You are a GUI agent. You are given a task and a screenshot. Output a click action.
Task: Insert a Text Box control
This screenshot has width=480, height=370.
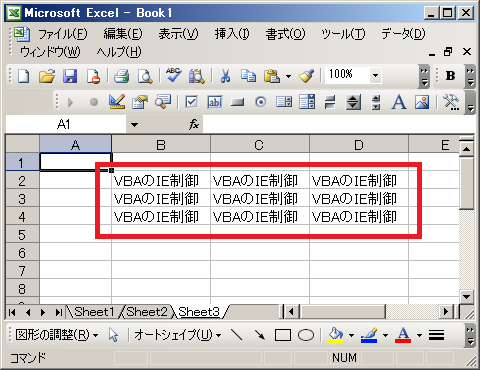coord(215,102)
